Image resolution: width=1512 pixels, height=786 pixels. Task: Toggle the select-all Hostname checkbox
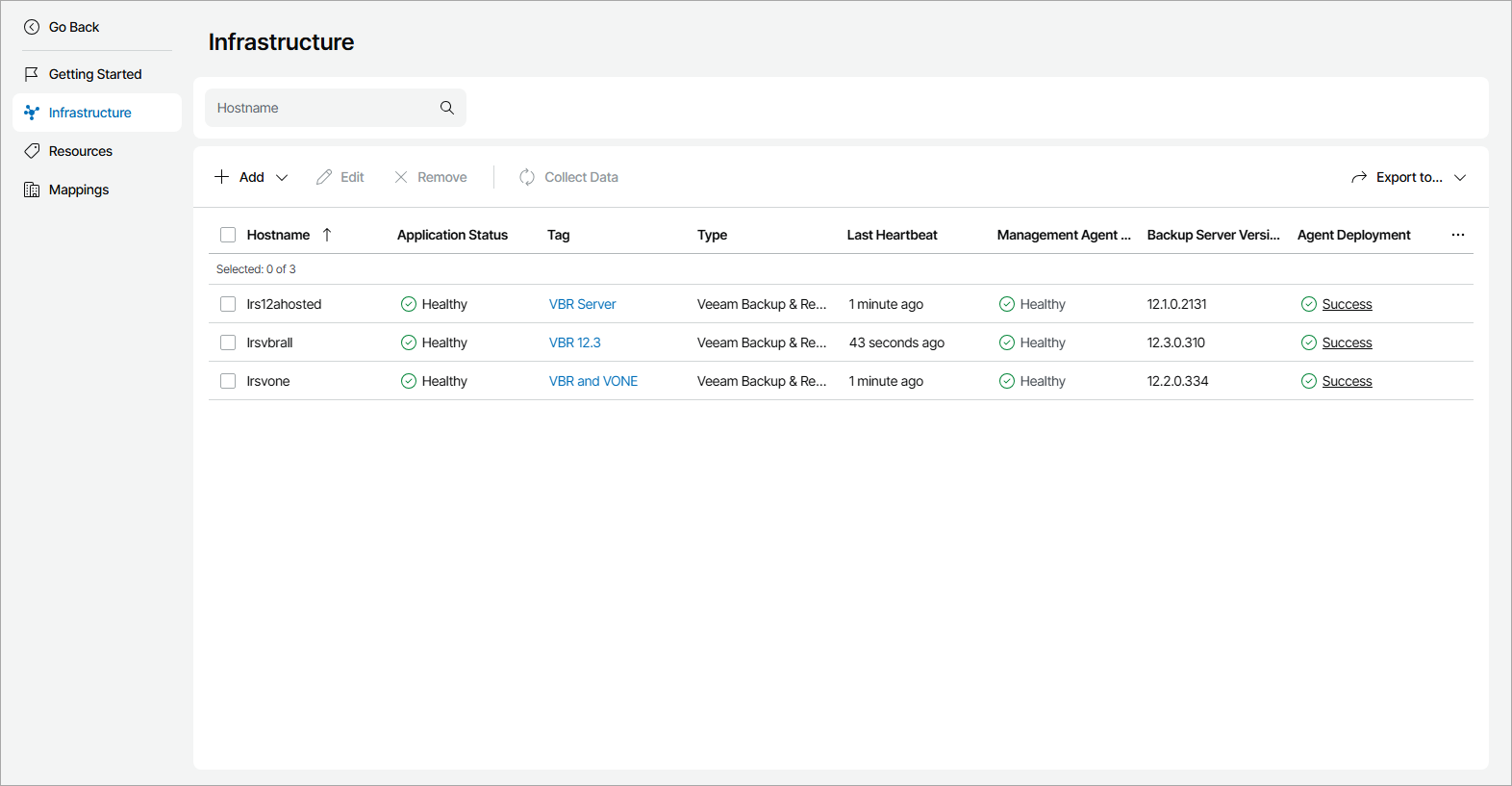pyautogui.click(x=228, y=235)
